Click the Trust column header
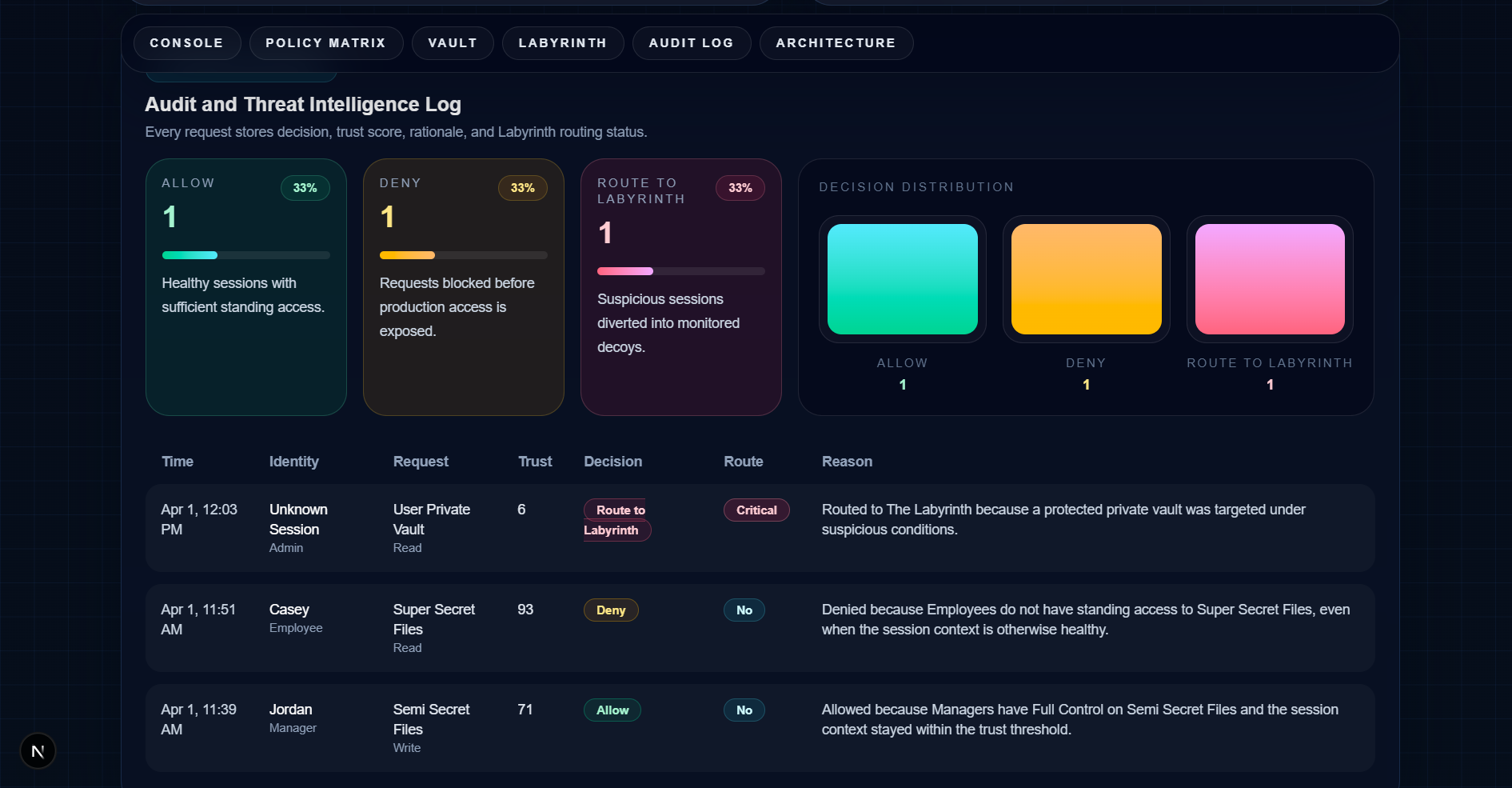This screenshot has height=788, width=1512. coord(534,461)
